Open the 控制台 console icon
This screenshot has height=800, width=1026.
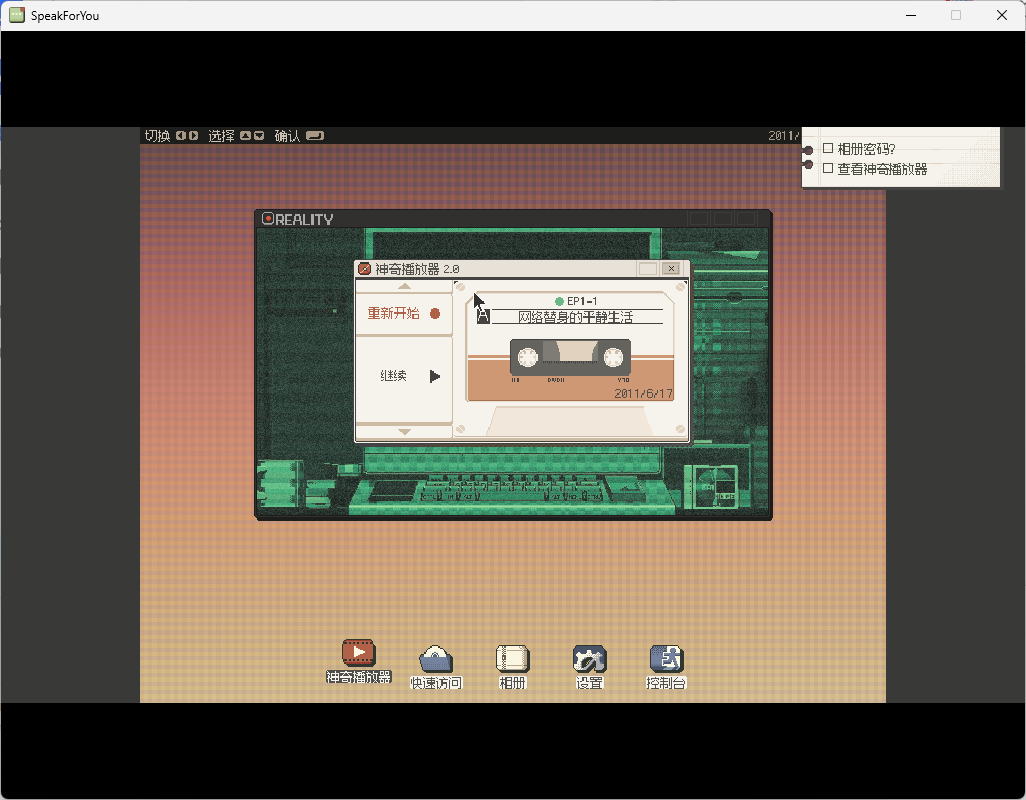[666, 659]
